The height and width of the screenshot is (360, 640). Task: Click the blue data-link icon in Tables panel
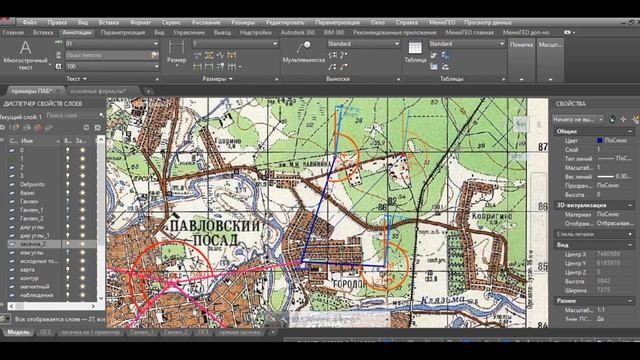point(445,55)
